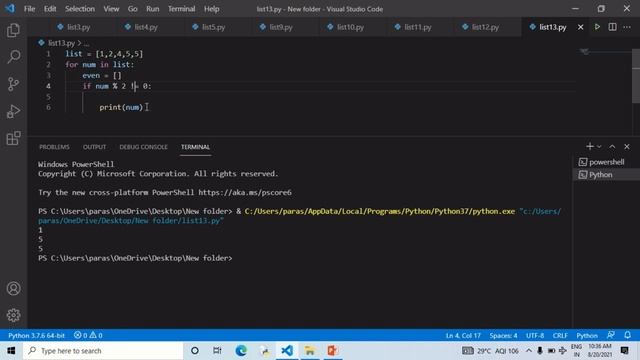Open the Run menu

tap(153, 9)
